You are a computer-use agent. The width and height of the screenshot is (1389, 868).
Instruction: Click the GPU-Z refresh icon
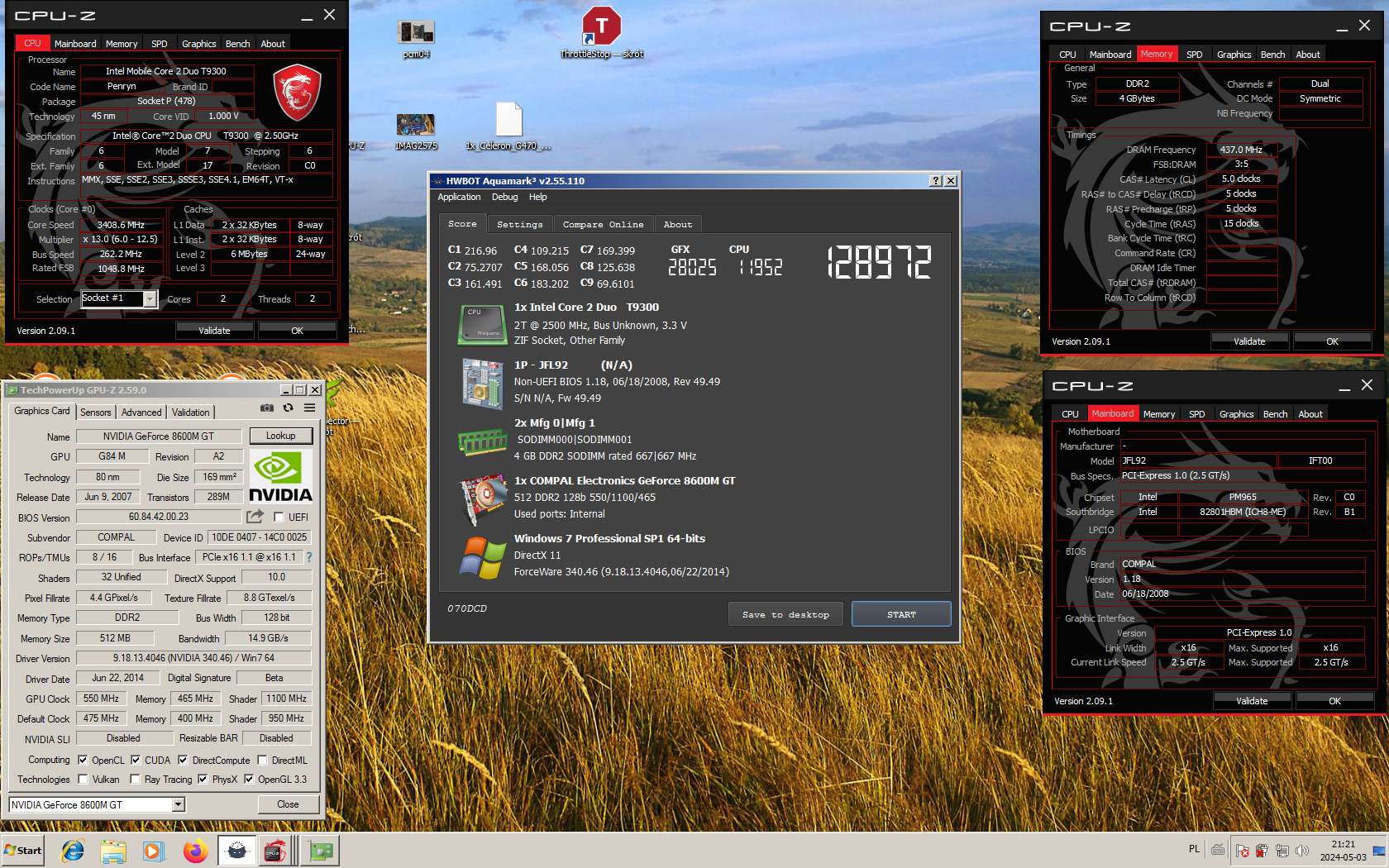coord(288,408)
